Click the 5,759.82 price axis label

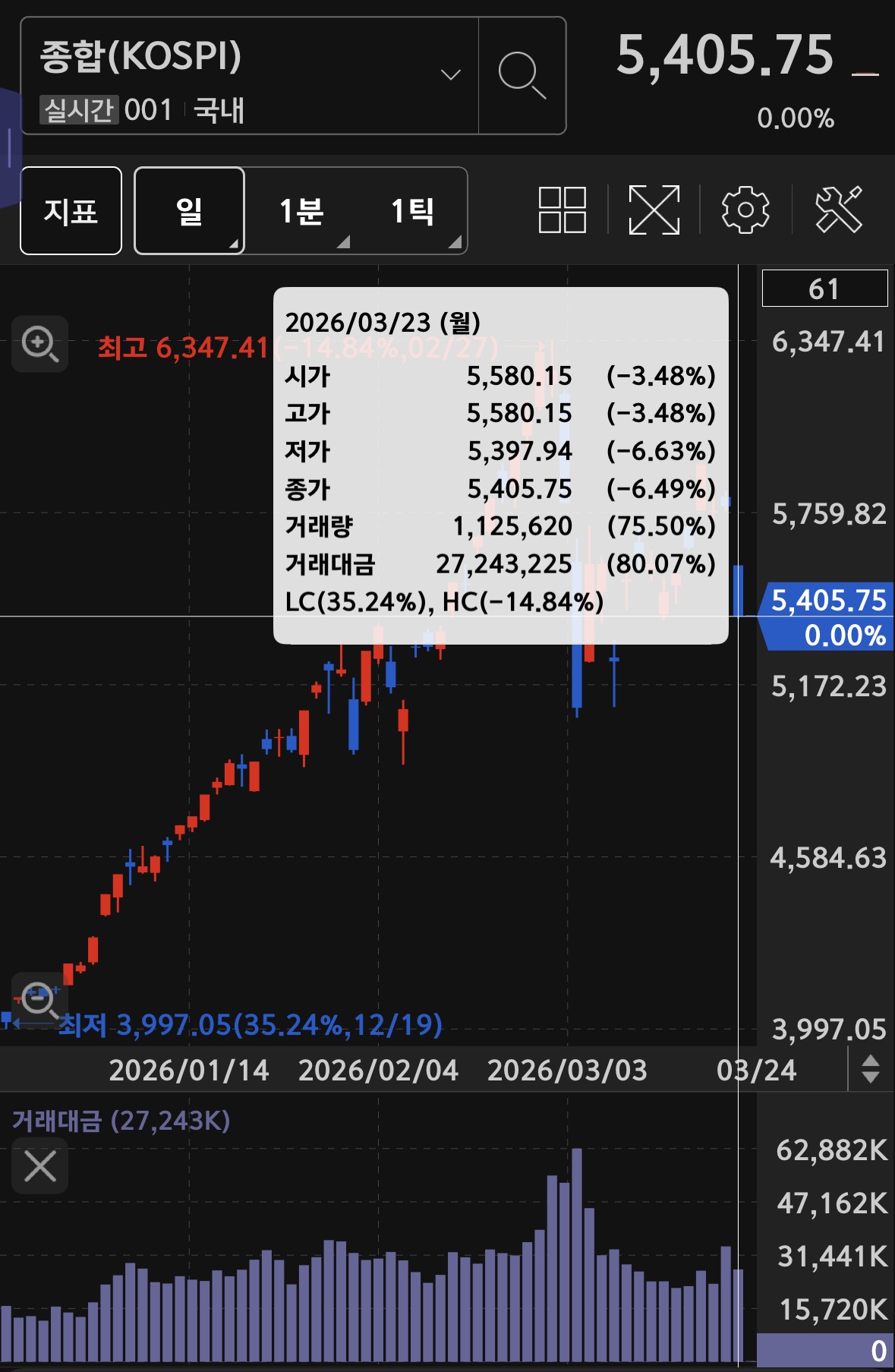pyautogui.click(x=829, y=514)
